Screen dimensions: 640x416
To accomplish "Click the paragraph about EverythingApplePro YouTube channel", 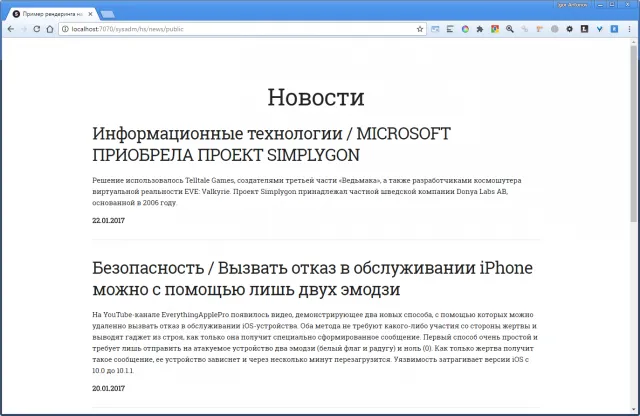I will click(315, 343).
